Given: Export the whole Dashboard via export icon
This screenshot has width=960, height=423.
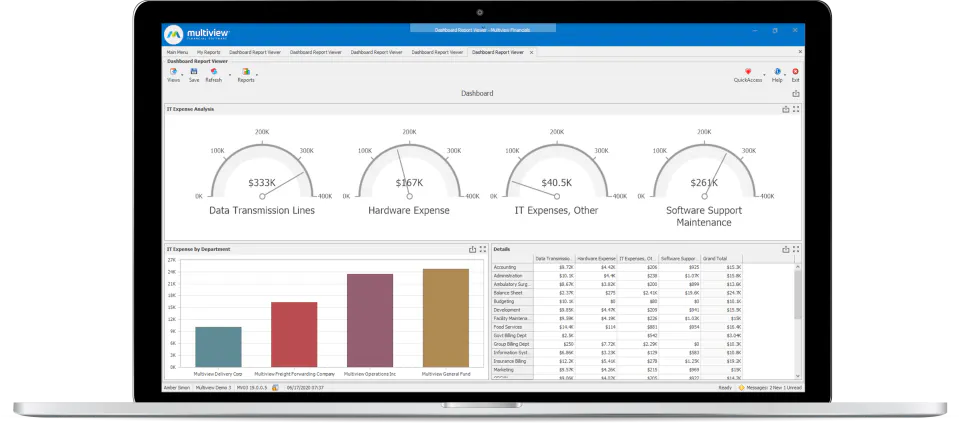Looking at the screenshot, I should (x=796, y=94).
